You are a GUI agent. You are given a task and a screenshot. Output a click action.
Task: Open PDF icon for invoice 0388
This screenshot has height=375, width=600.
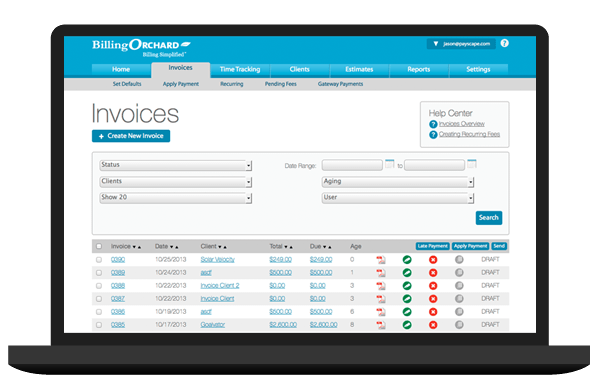point(380,286)
